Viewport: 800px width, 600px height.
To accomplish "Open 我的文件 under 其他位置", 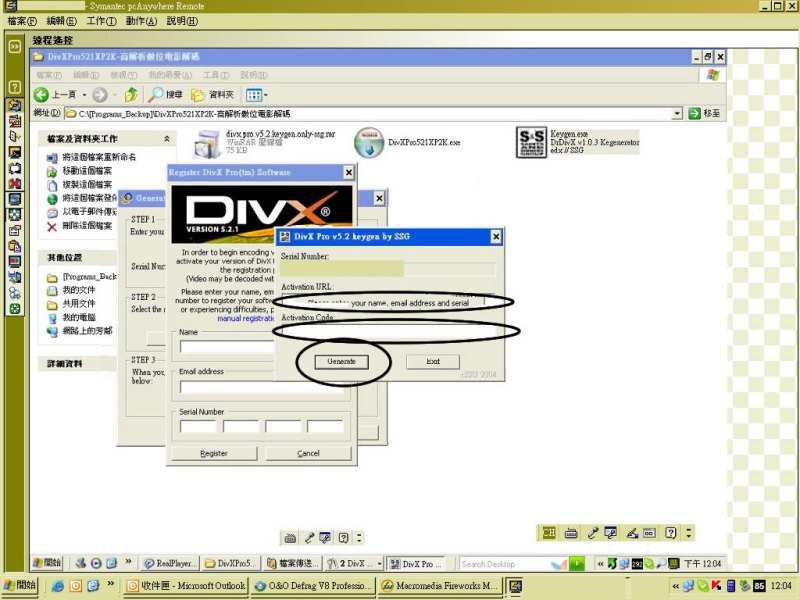I will pos(71,290).
